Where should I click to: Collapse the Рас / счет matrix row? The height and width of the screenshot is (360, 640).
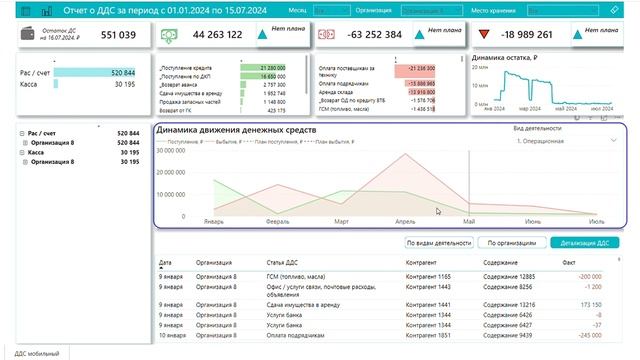(x=22, y=133)
